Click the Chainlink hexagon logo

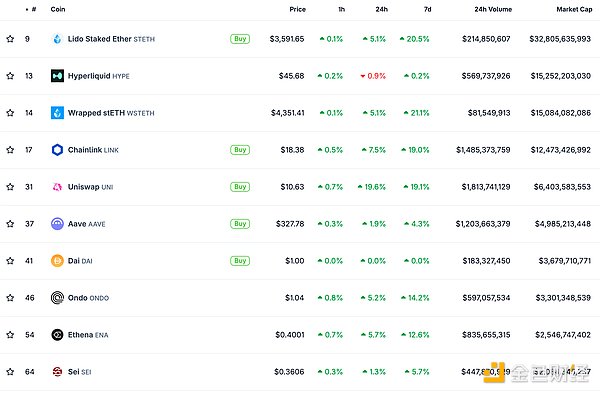[57, 150]
